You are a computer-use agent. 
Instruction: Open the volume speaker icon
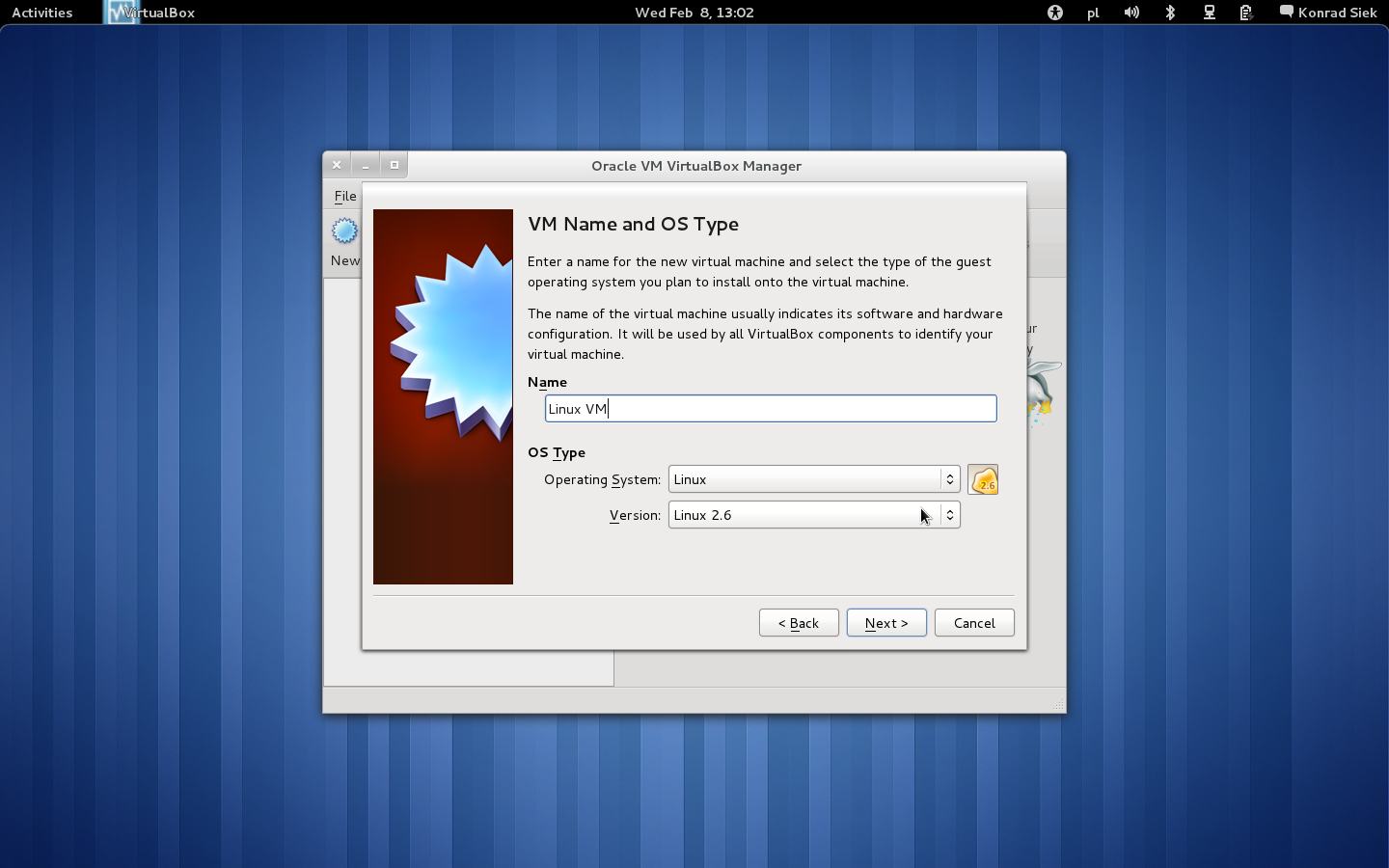tap(1131, 13)
